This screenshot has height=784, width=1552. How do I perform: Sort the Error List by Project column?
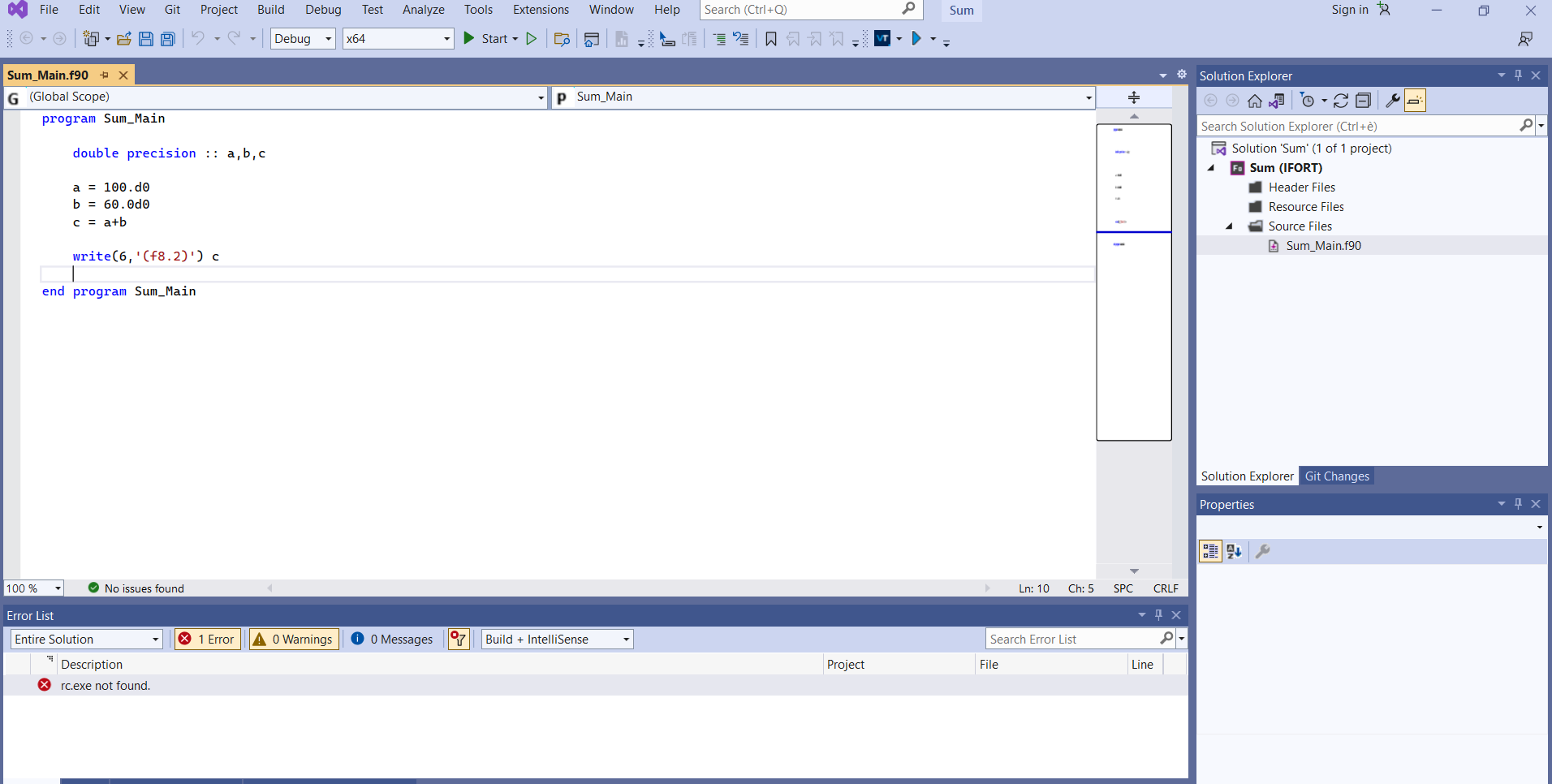tap(899, 664)
